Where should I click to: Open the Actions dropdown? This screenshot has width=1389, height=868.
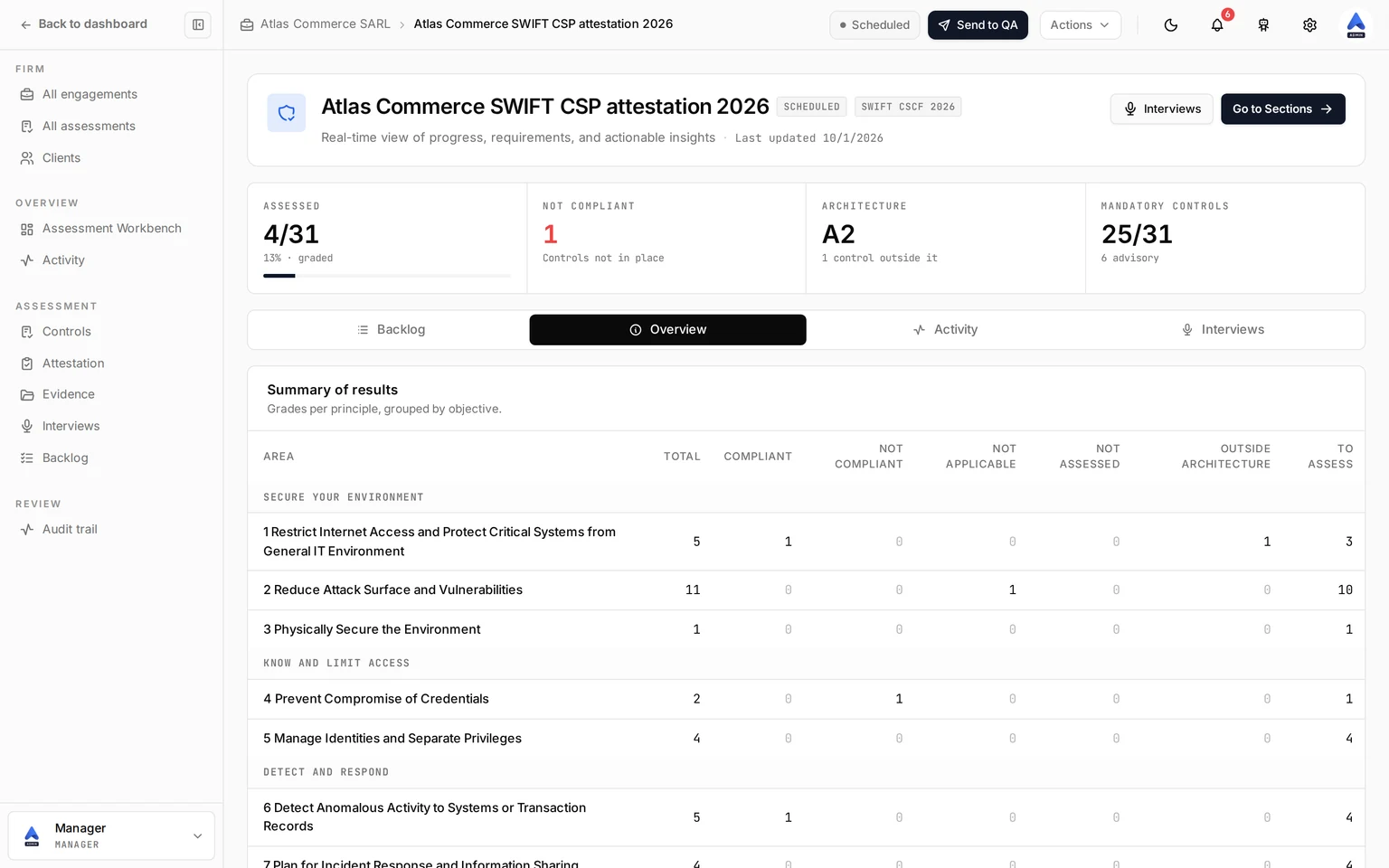(x=1080, y=25)
